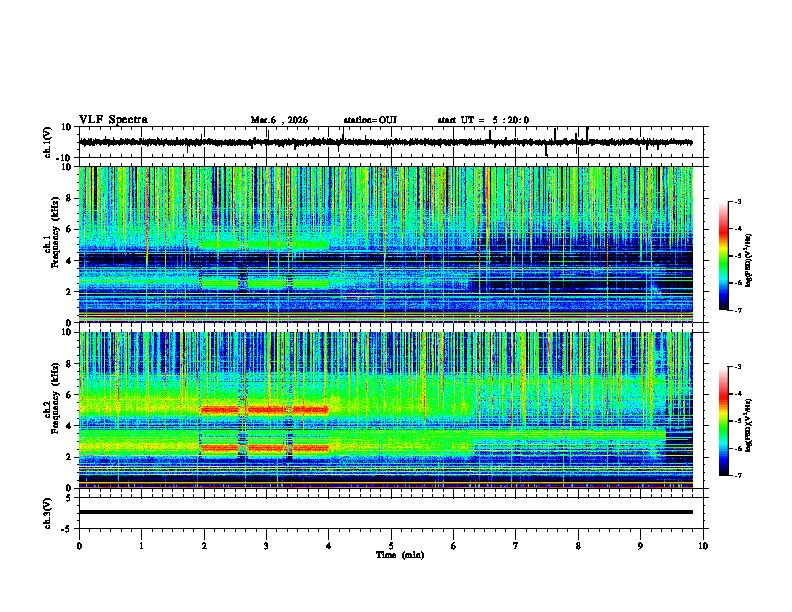This screenshot has height=612, width=792.
Task: Click time axis tick label "2"
Action: [x=204, y=546]
